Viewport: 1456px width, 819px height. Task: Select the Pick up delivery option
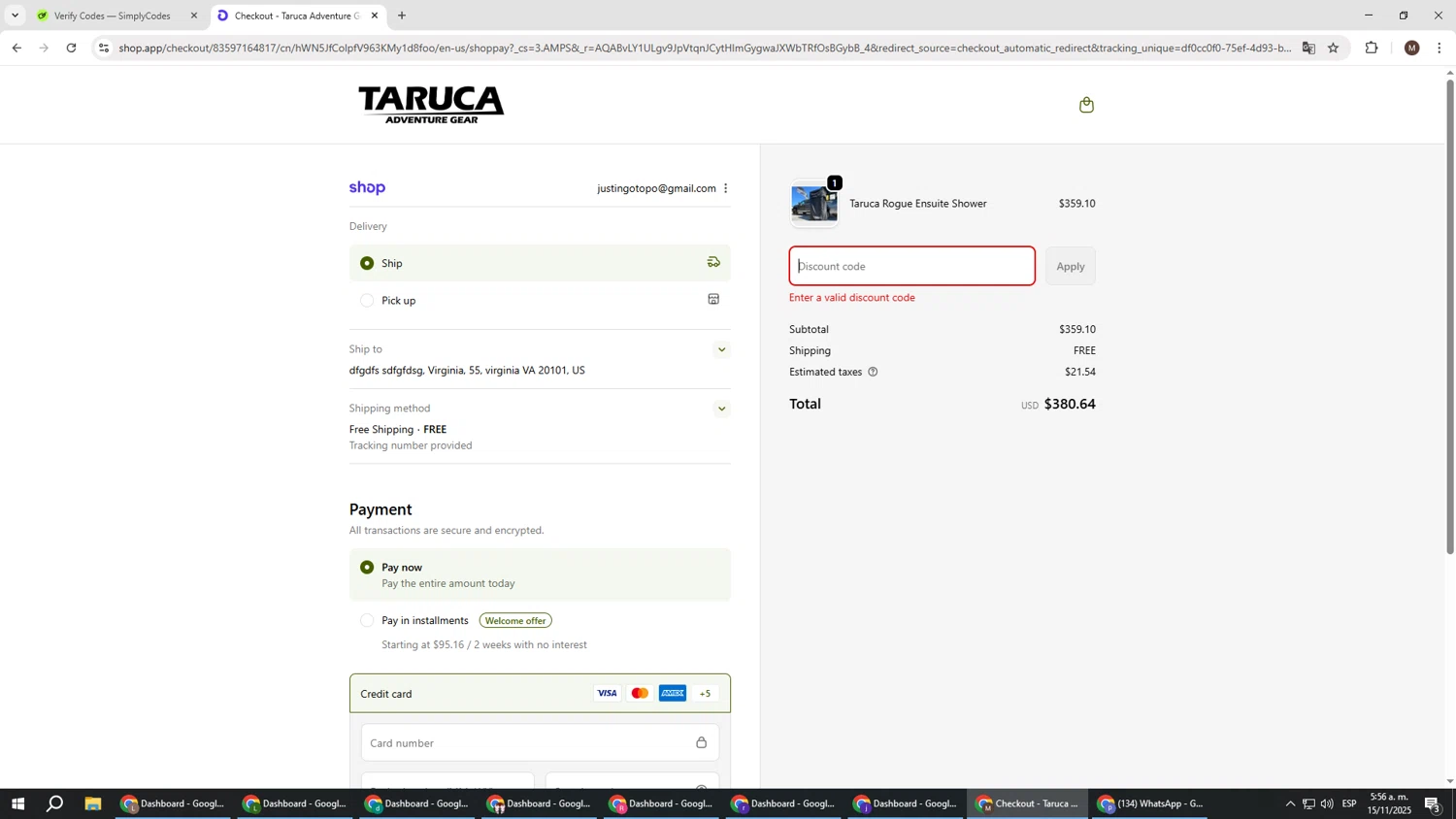coord(367,301)
